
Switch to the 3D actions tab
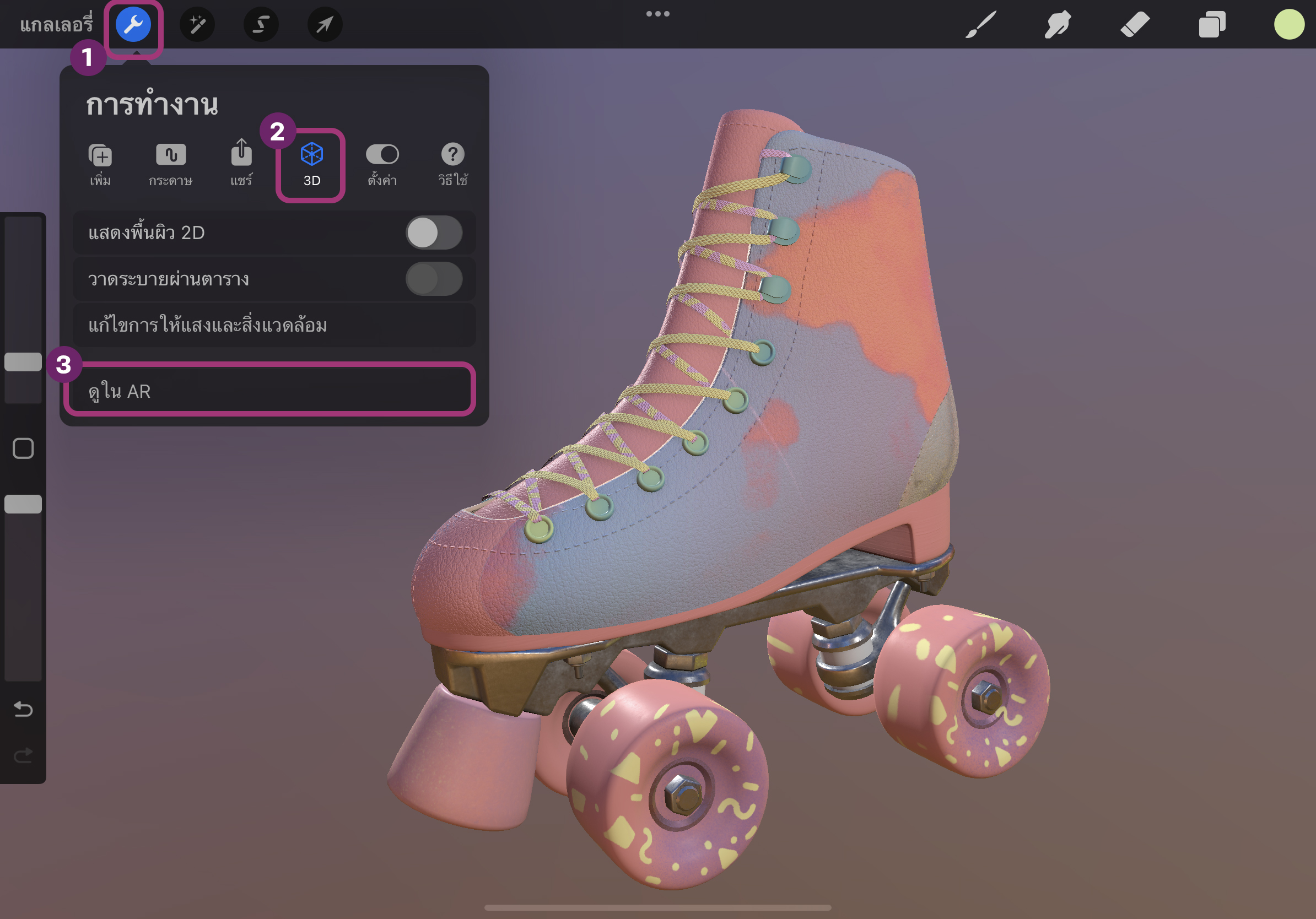pyautogui.click(x=311, y=164)
